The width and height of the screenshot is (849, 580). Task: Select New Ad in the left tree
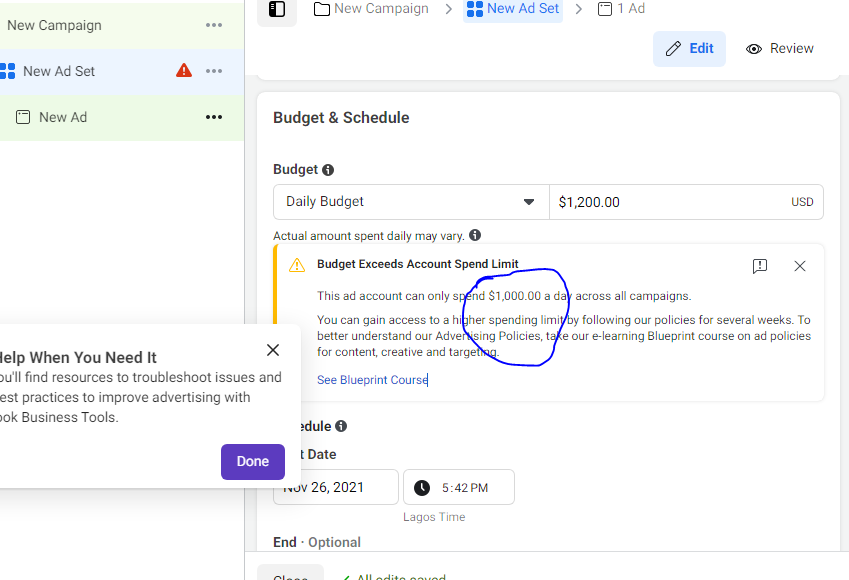[x=63, y=117]
